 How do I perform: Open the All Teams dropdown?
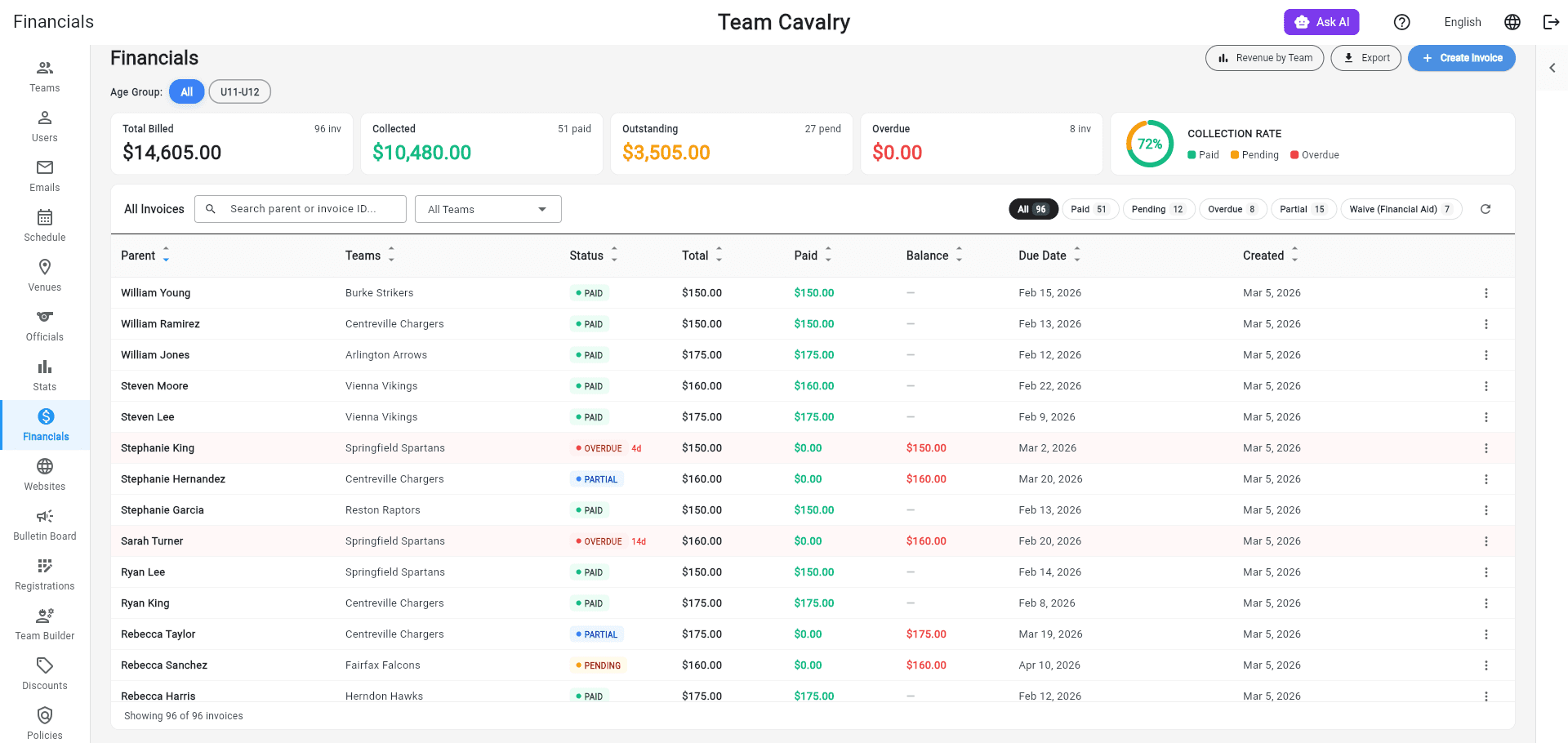pos(488,209)
